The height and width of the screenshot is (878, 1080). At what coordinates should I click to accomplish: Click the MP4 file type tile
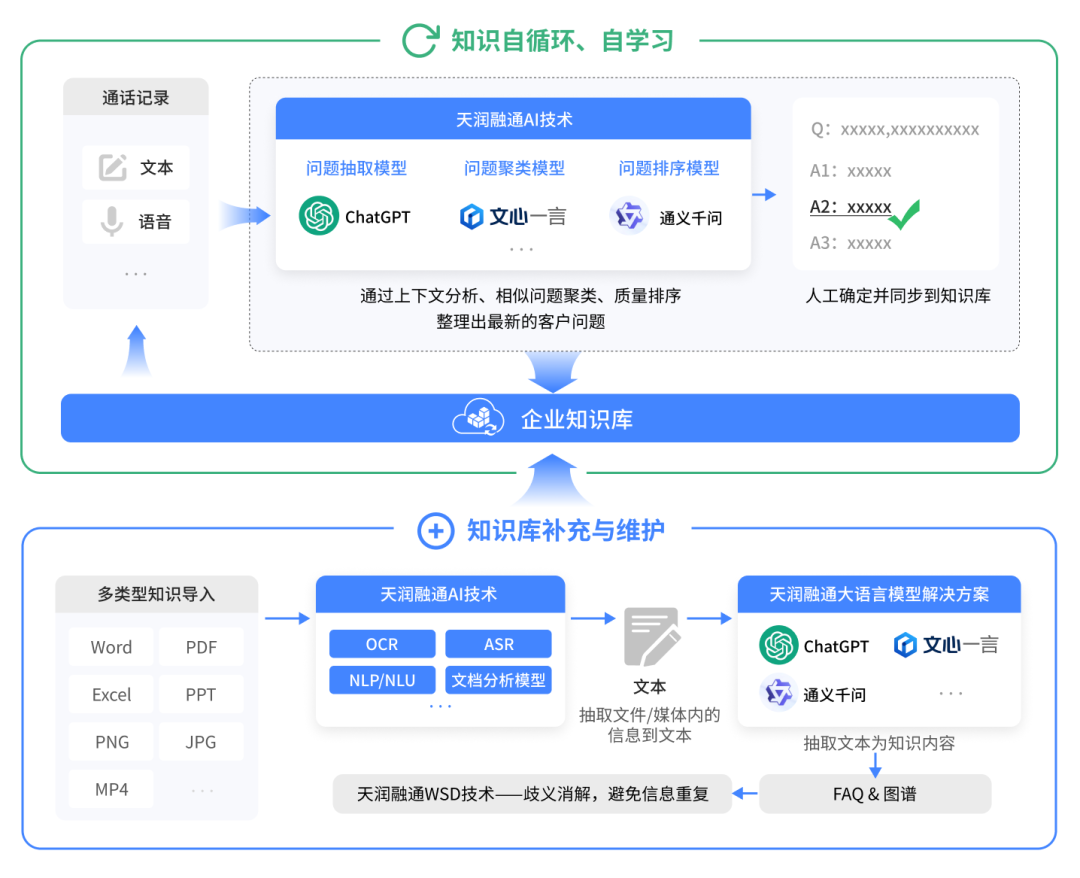coord(112,788)
